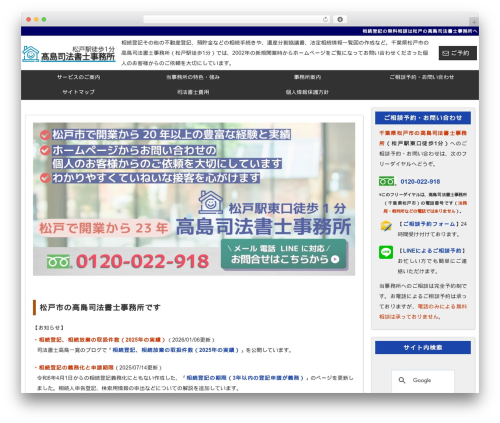The height and width of the screenshot is (423, 500).
Task: Open サイトマップ menu item
Action: click(78, 92)
